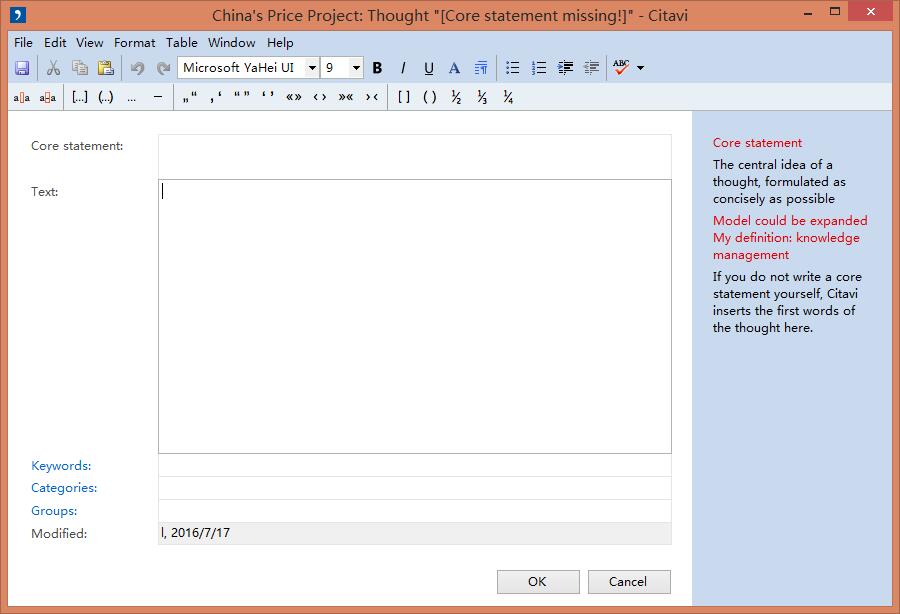Open spell check dropdown arrow
The height and width of the screenshot is (614, 900).
[641, 68]
